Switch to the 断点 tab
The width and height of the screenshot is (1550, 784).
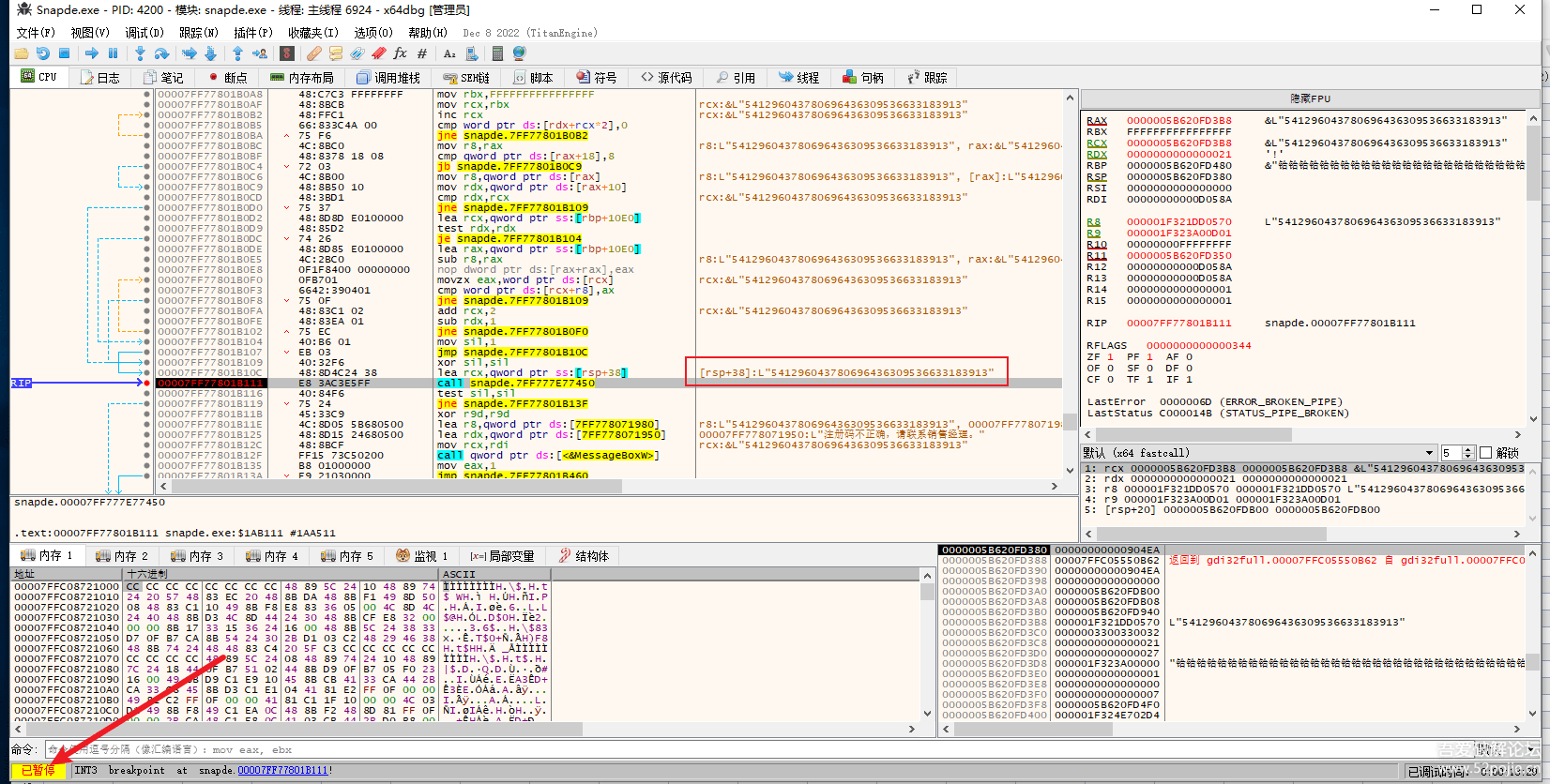[227, 77]
